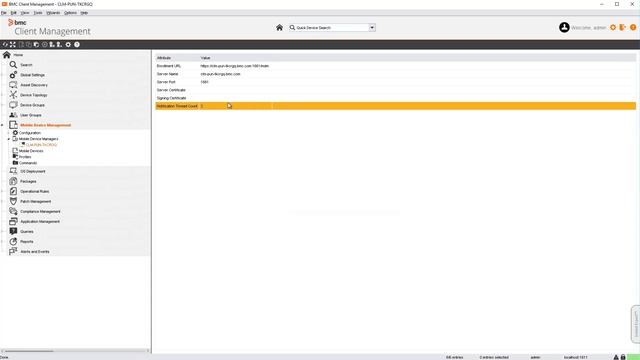Open the Application Management icon
The image size is (640, 360).
tap(13, 221)
